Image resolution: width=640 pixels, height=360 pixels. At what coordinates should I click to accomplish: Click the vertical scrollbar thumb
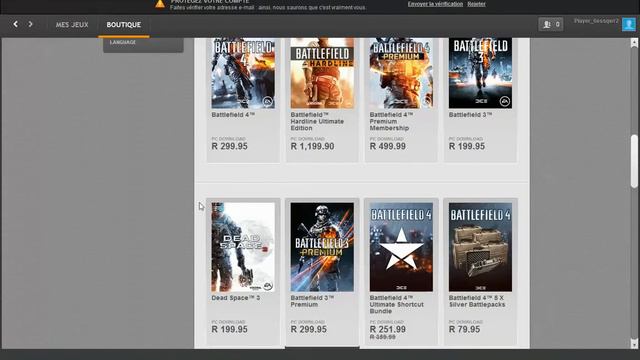coord(634,161)
